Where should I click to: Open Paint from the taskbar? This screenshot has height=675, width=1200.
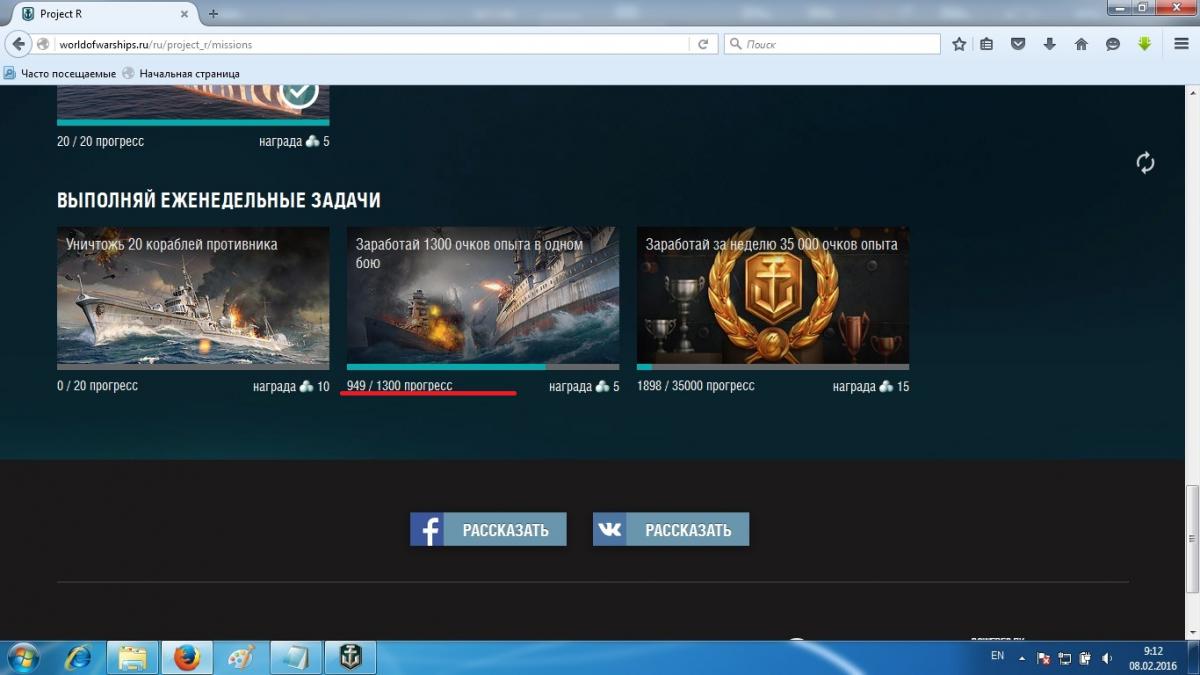(241, 657)
